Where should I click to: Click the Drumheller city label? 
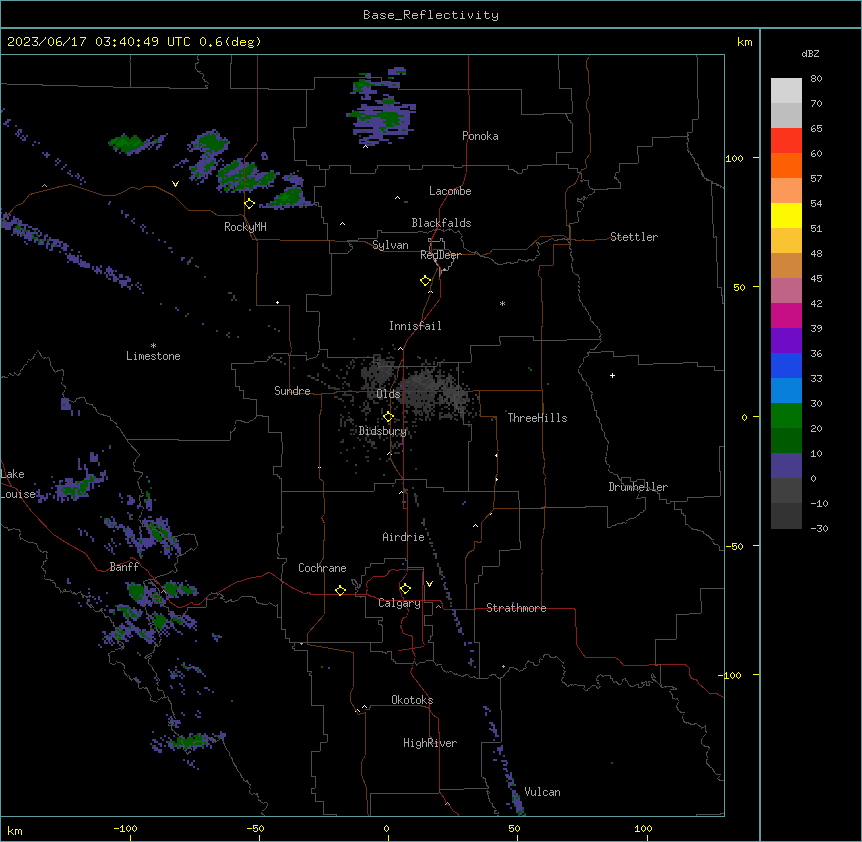(638, 487)
